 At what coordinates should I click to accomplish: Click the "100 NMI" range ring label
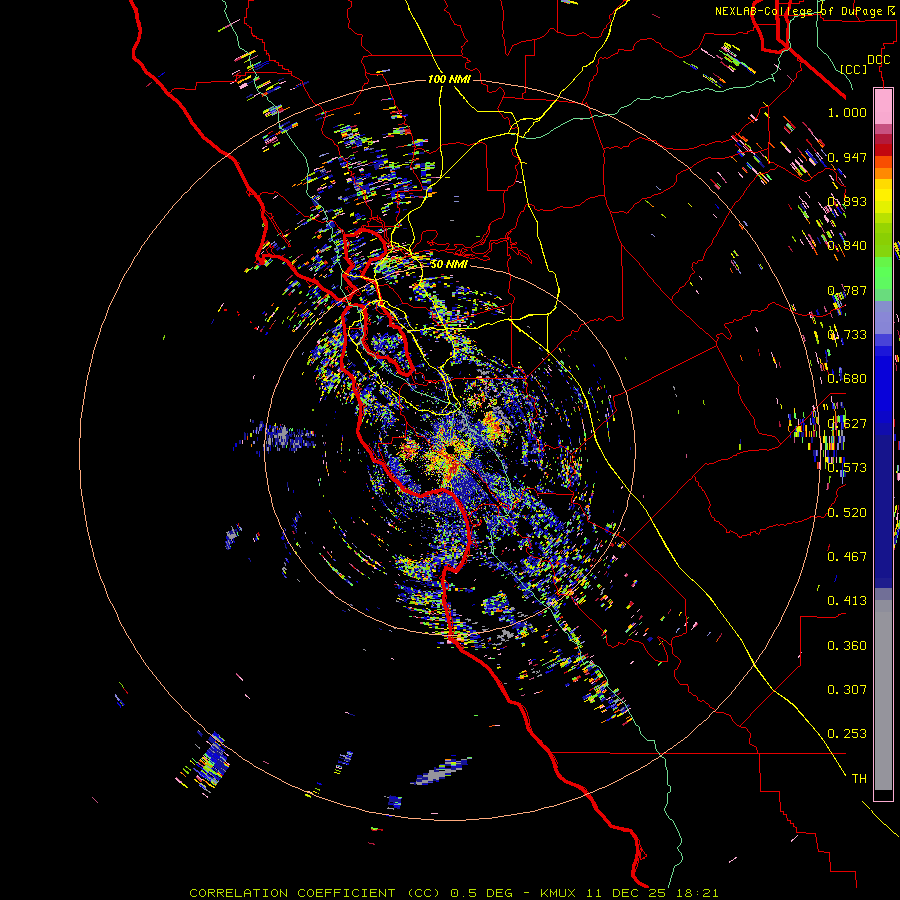click(x=449, y=79)
